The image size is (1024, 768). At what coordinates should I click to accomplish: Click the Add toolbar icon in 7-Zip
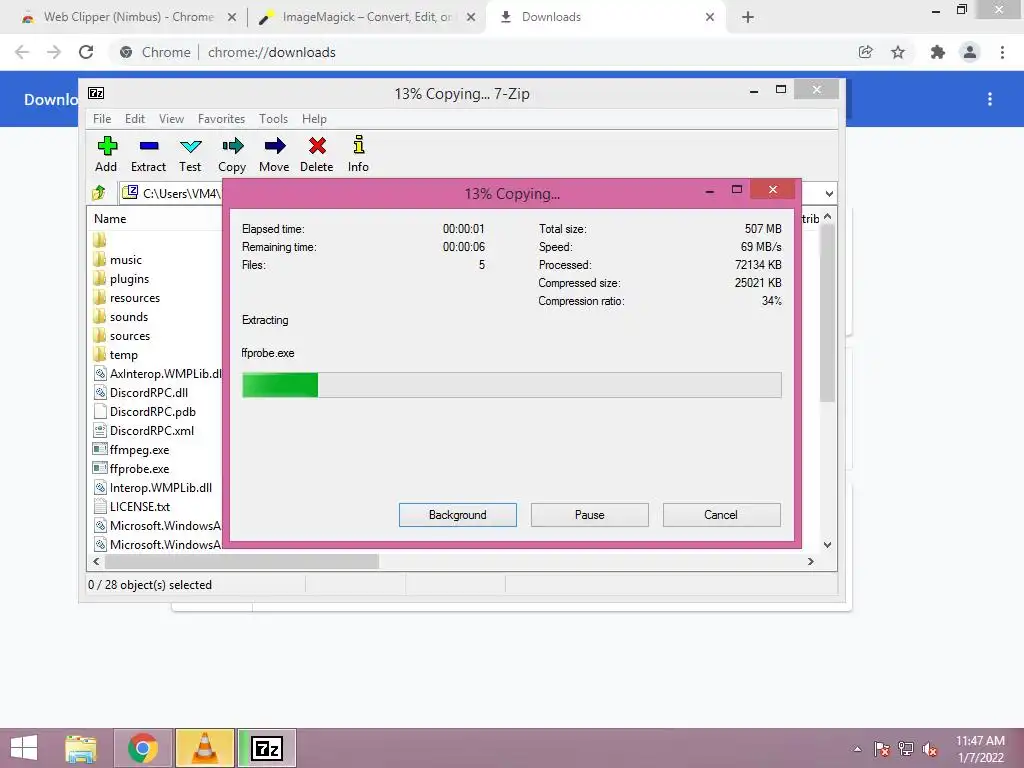click(107, 146)
